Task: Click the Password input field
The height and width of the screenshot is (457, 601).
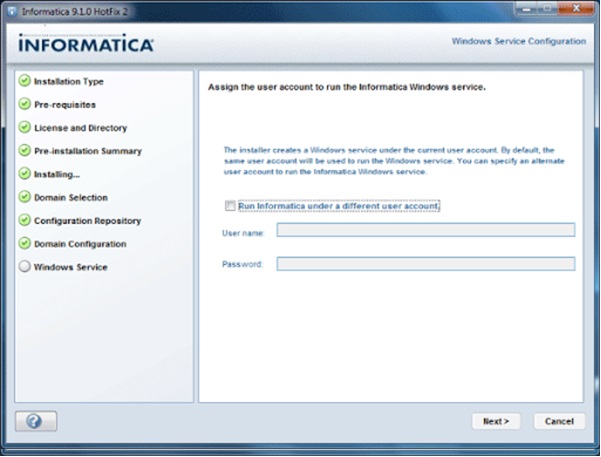Action: click(x=426, y=264)
